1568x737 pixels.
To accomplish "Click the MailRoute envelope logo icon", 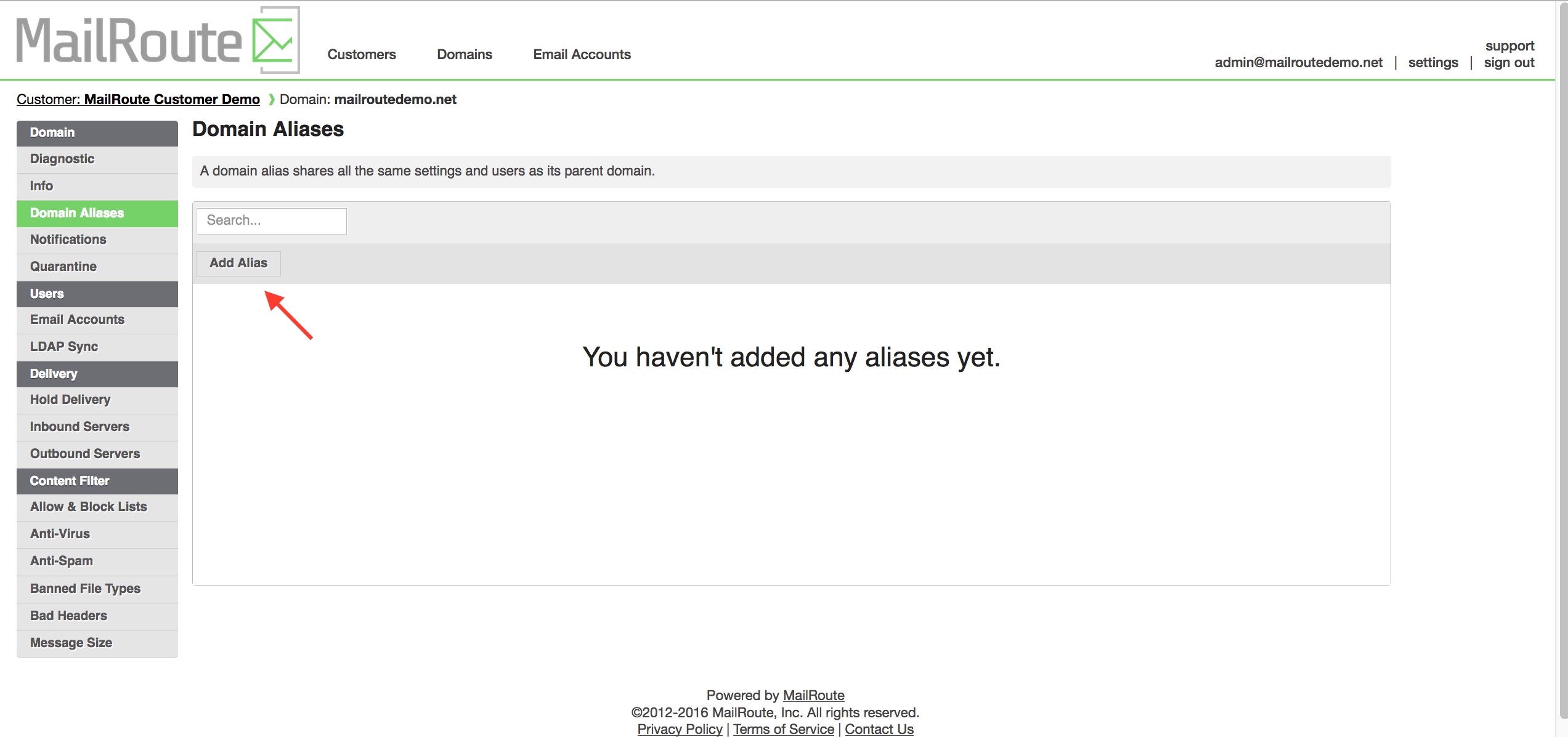I will click(276, 41).
